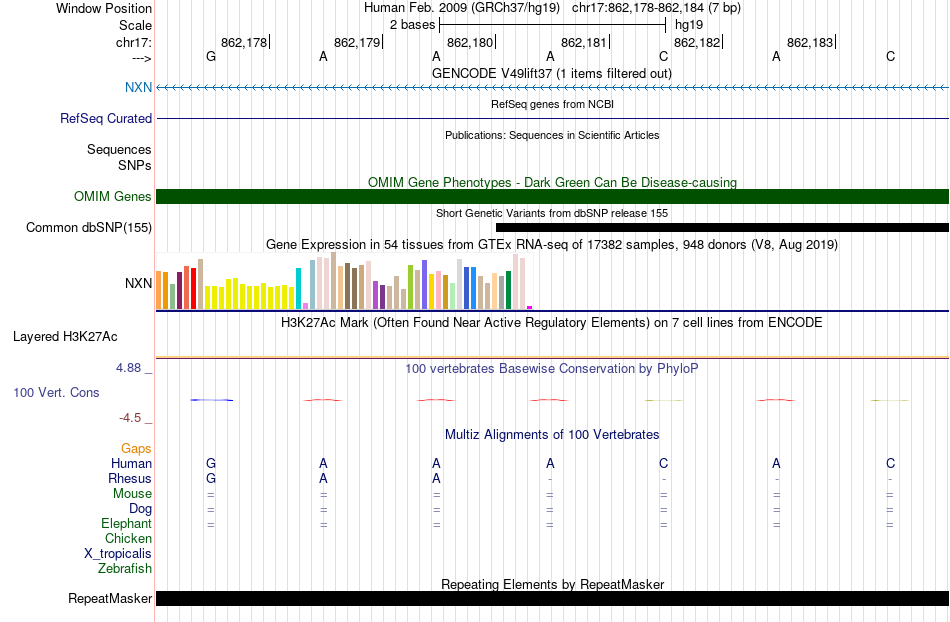The height and width of the screenshot is (622, 950).
Task: Select the Human species row label
Action: tap(131, 463)
